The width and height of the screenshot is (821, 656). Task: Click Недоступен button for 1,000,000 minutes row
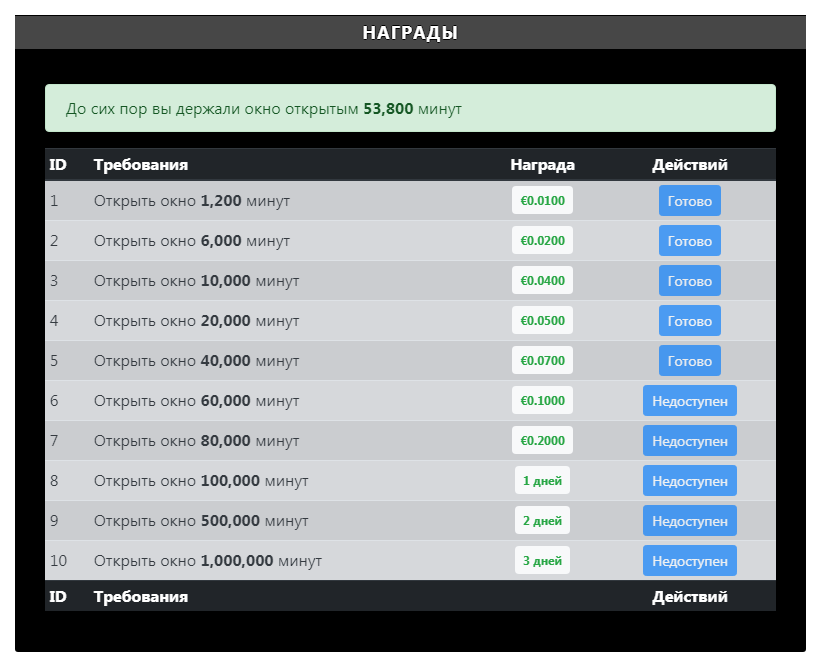coord(690,561)
